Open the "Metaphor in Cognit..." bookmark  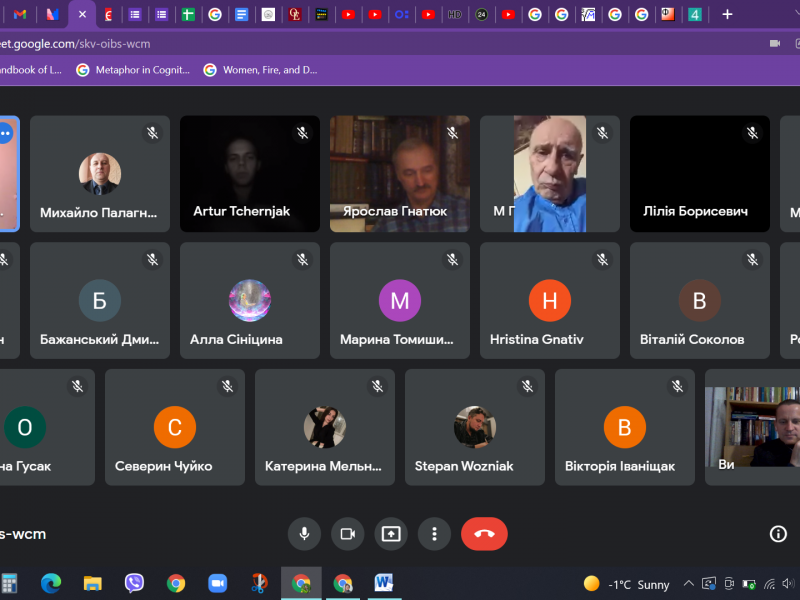click(x=132, y=70)
